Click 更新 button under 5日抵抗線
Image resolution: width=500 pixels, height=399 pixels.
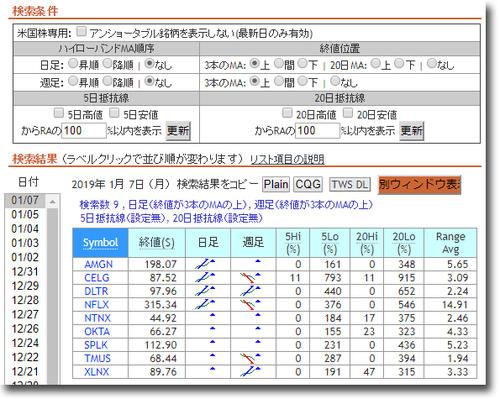(x=178, y=131)
